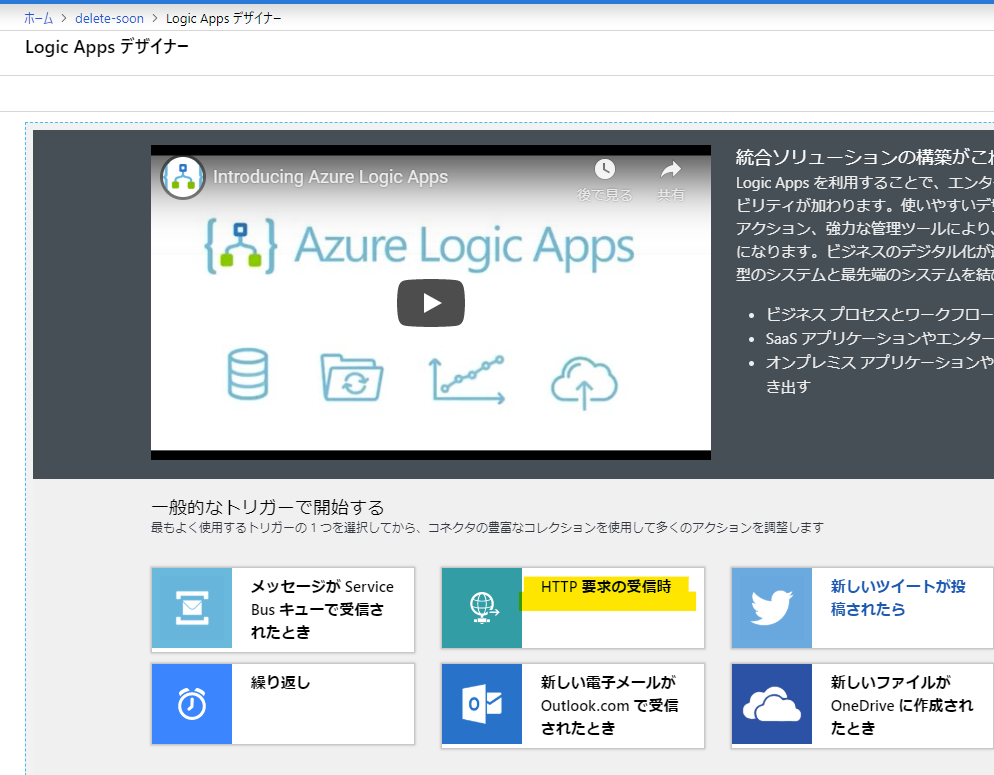The image size is (994, 775).
Task: Click the share arrow icon on video
Action: pos(670,169)
